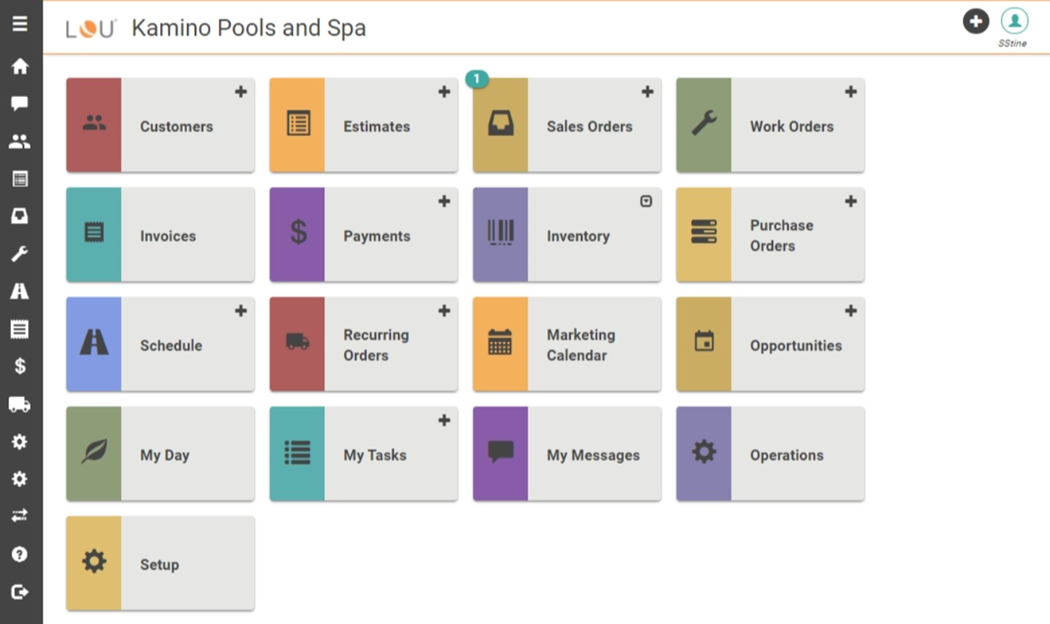Screen dimensions: 1050x624
Task: Click the sidebar logout icon
Action: tap(20, 592)
